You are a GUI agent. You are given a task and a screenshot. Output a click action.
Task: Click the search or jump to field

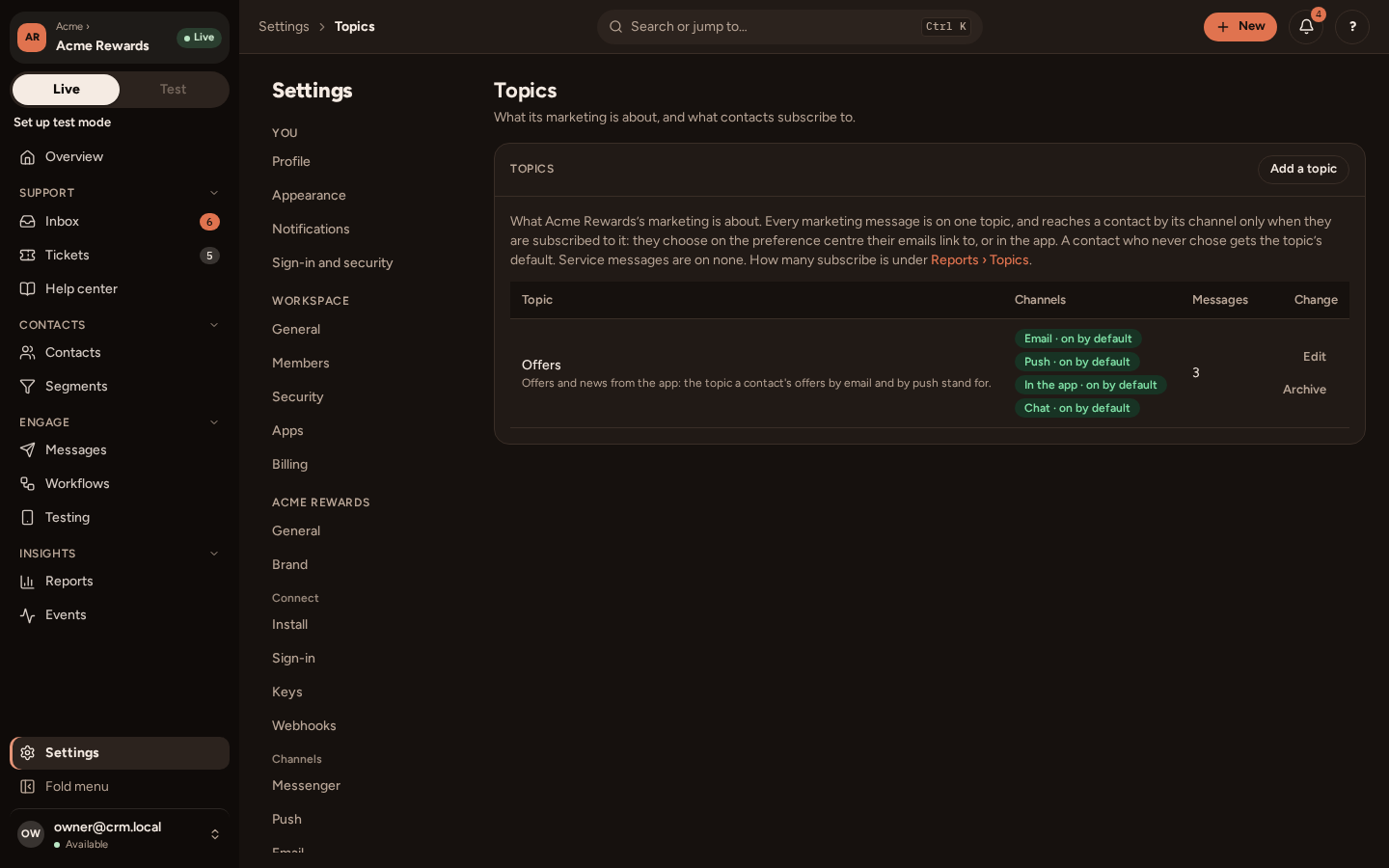pyautogui.click(x=790, y=27)
